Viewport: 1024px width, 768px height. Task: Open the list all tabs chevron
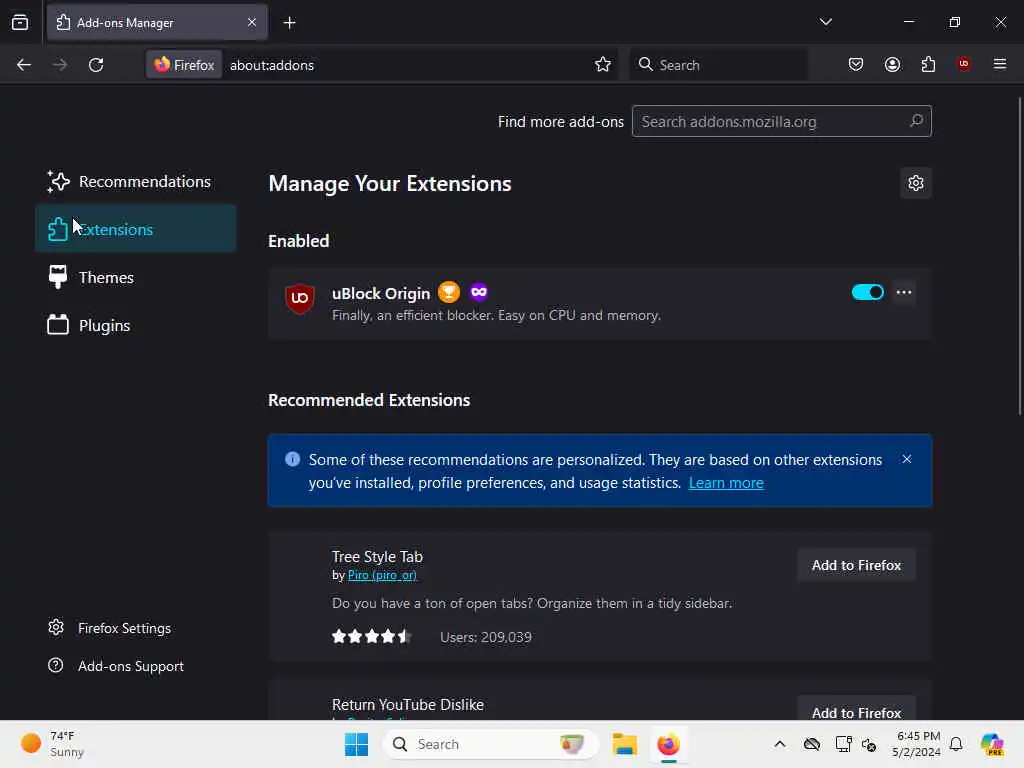tap(825, 22)
